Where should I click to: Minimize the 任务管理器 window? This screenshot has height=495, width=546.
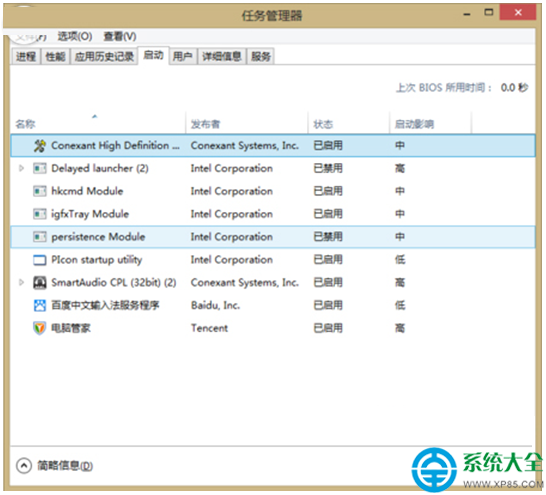pos(467,13)
